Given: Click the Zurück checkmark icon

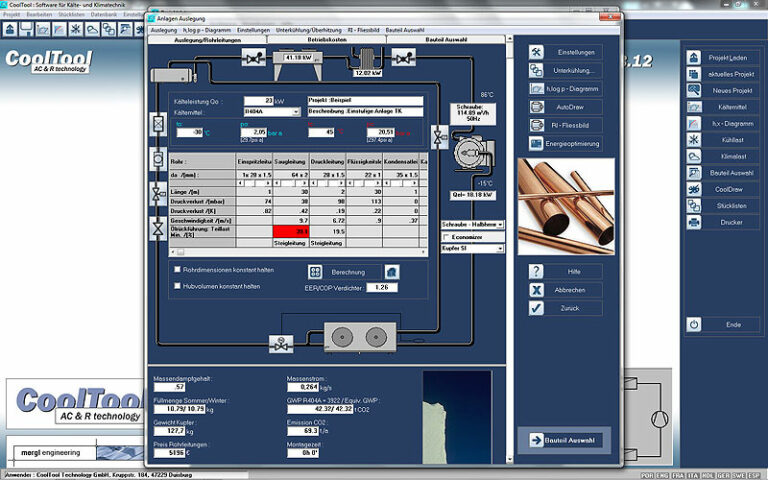Looking at the screenshot, I should (536, 308).
